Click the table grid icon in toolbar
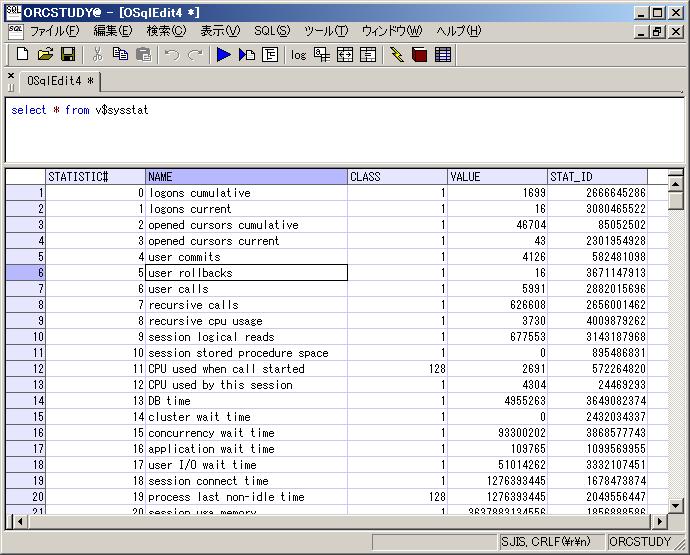690x555 pixels. tap(443, 54)
